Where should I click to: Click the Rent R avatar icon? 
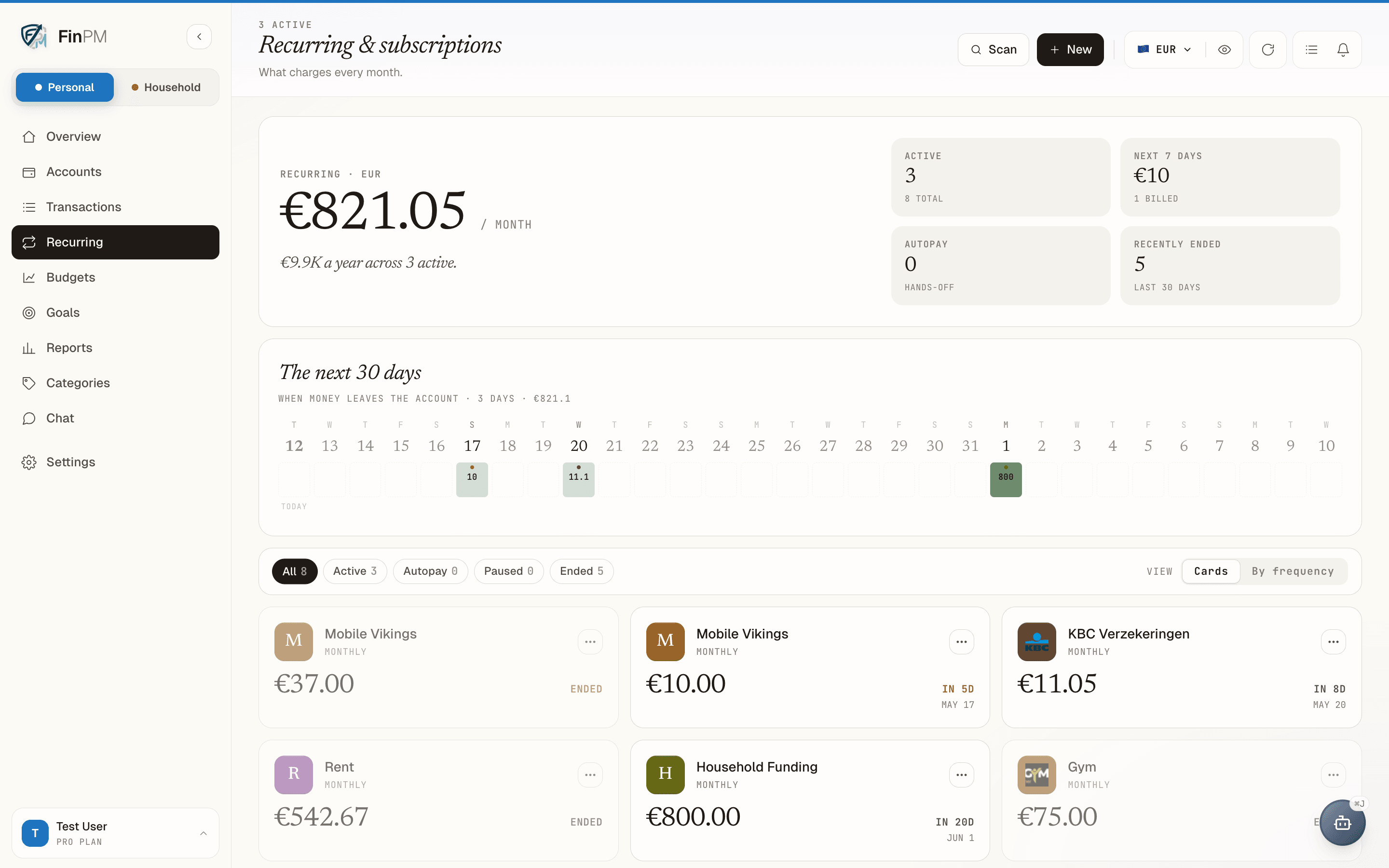pos(293,775)
